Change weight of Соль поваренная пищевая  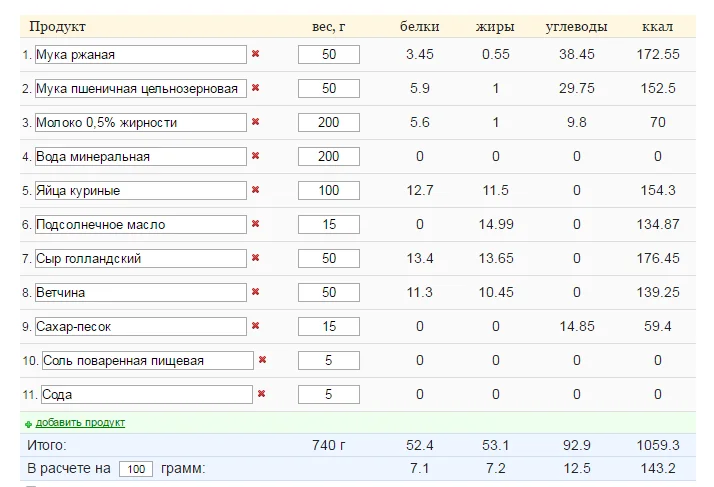point(329,361)
